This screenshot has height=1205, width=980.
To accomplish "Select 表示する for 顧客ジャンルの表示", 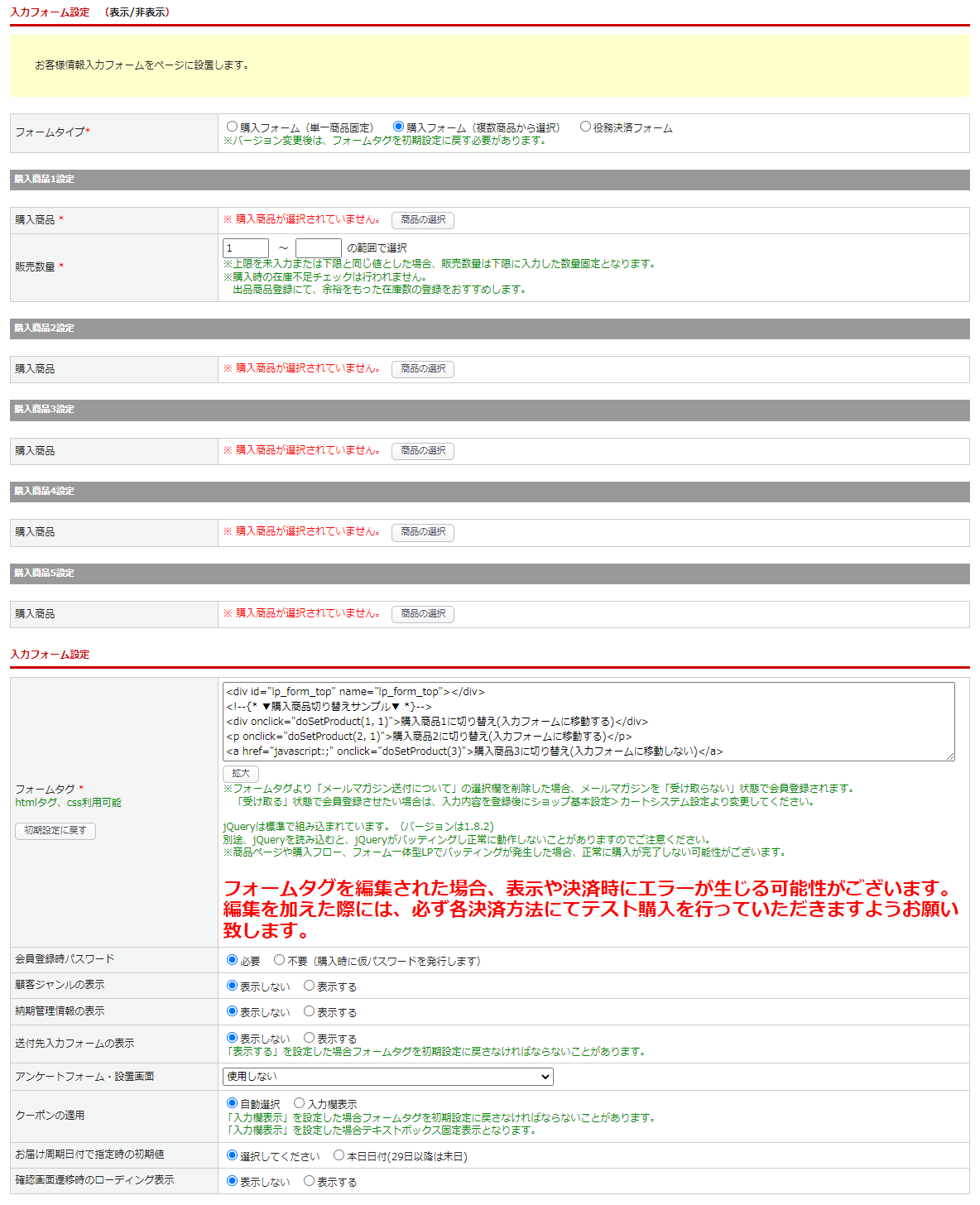I will 310,986.
